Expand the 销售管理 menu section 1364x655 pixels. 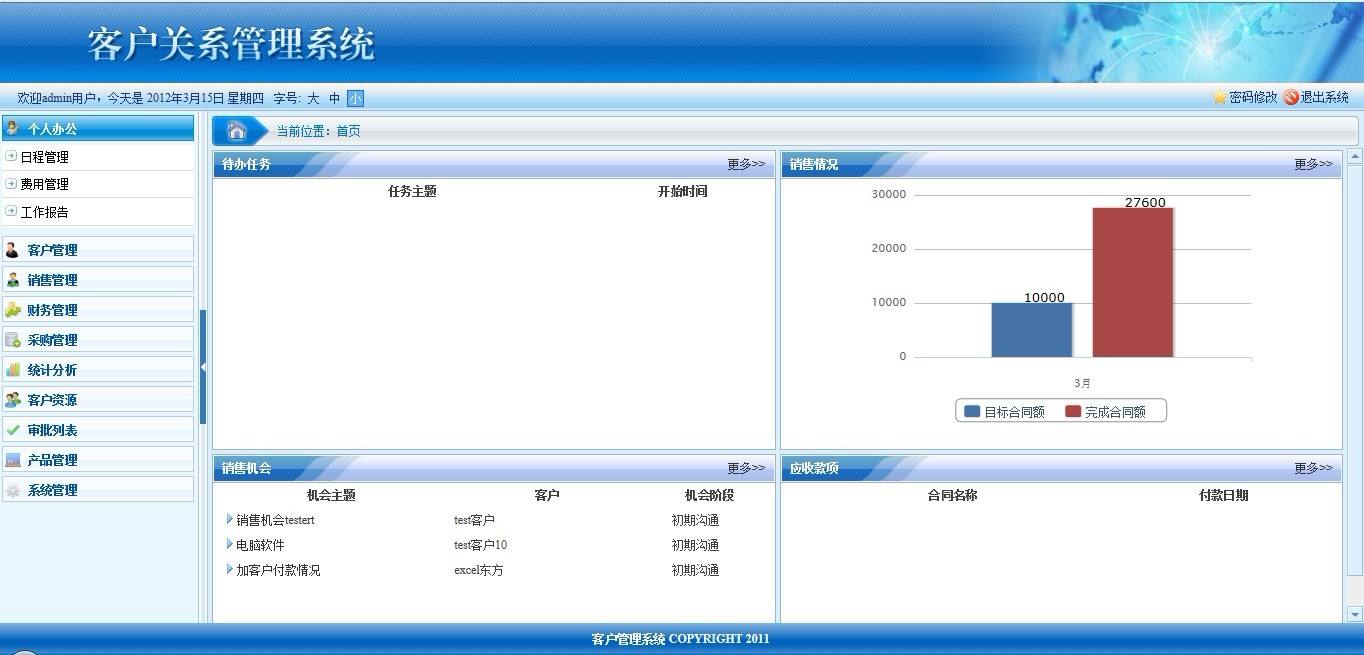coord(98,280)
